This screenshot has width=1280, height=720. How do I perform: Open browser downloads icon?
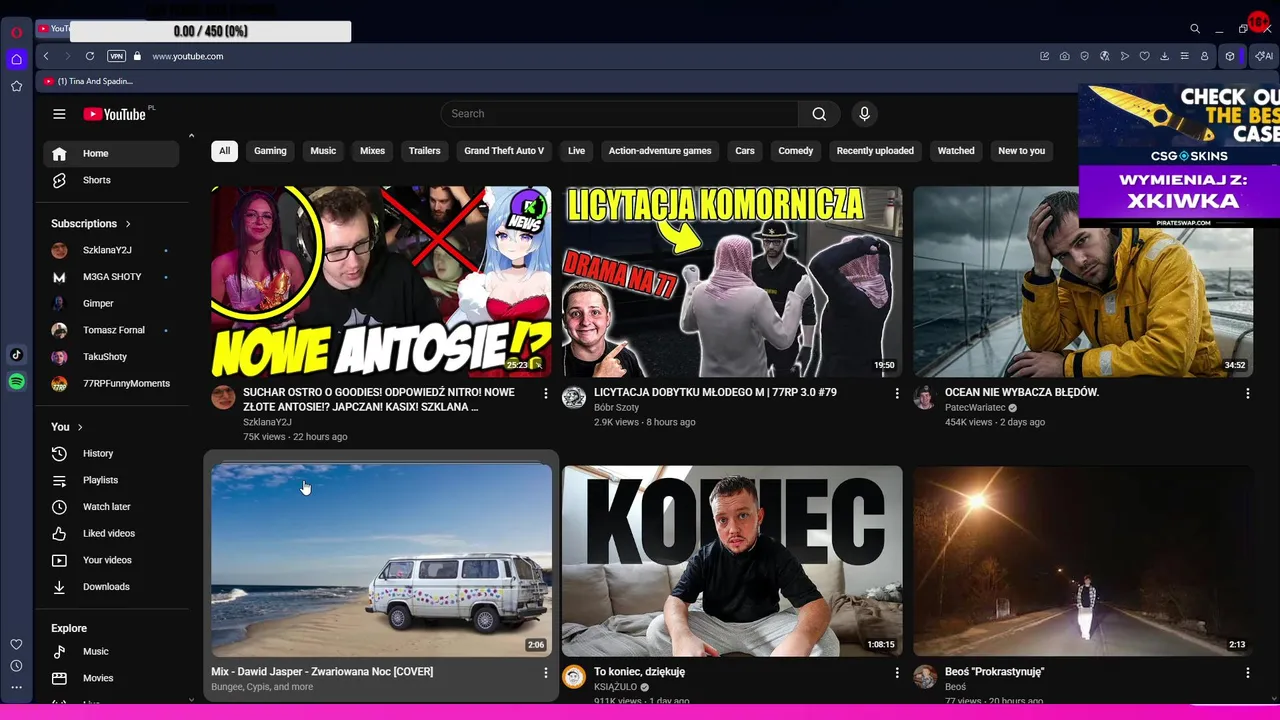[x=1164, y=56]
